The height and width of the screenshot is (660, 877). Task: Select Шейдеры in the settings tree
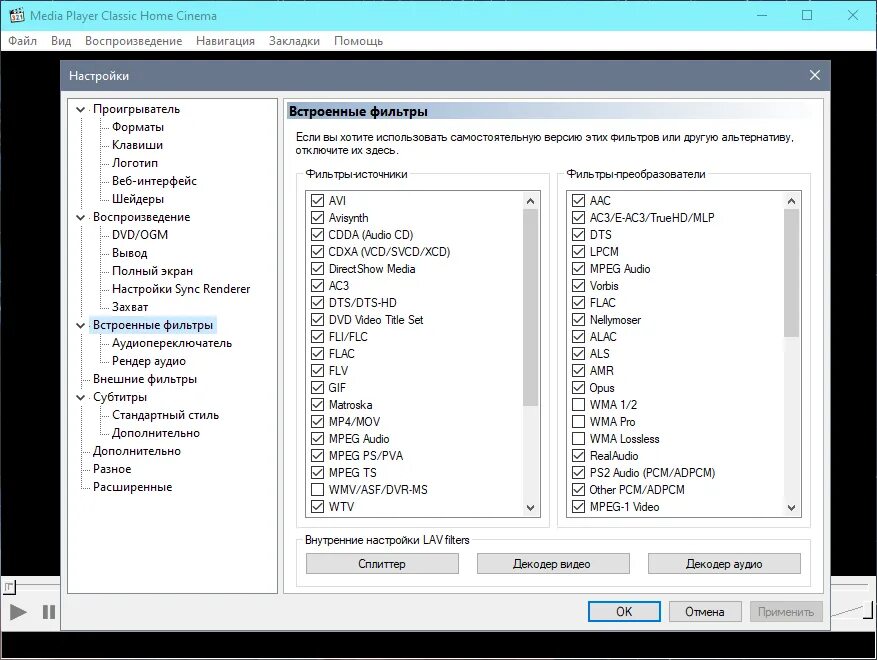(x=138, y=199)
